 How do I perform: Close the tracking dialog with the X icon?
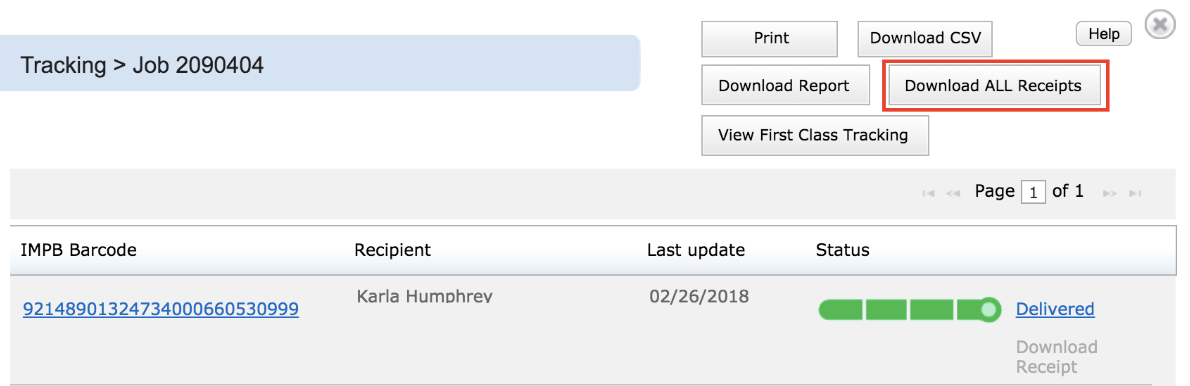click(1159, 25)
